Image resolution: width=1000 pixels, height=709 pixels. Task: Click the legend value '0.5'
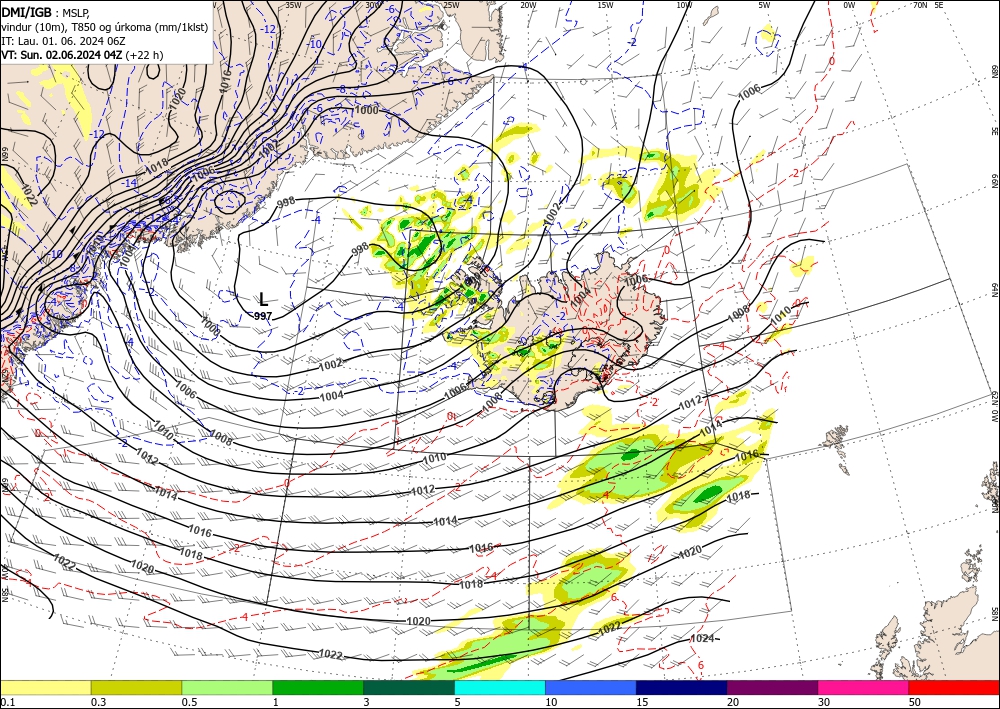coord(190,702)
